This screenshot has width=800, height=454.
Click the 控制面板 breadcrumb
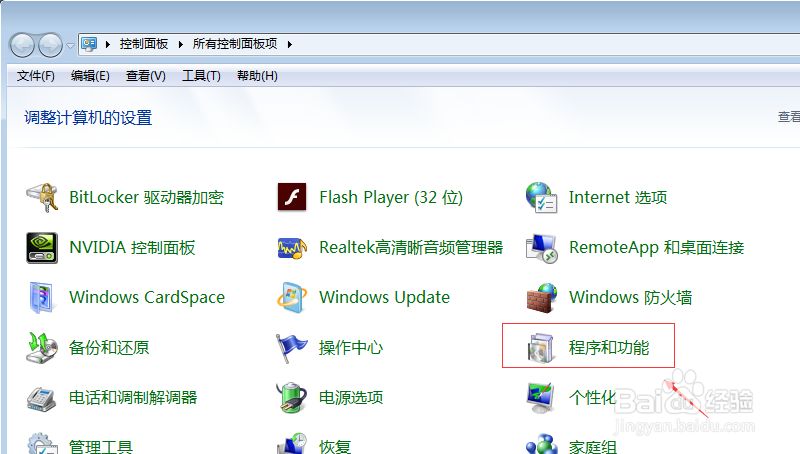pyautogui.click(x=144, y=44)
